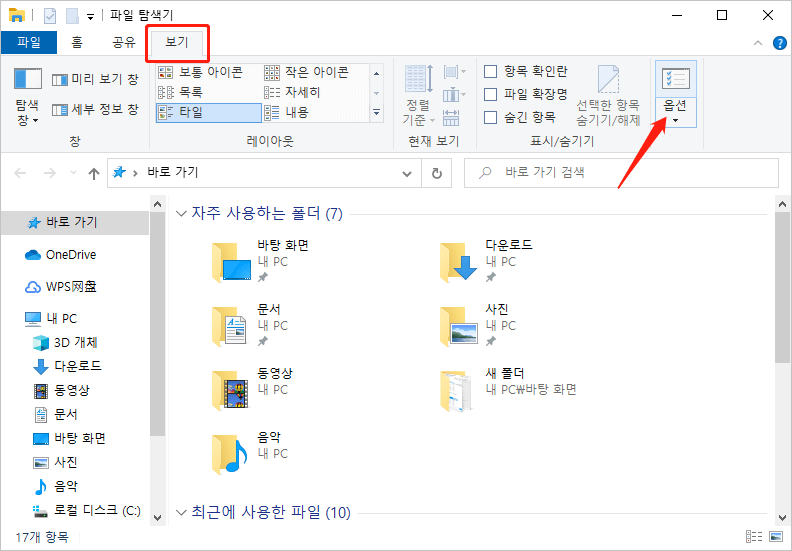This screenshot has width=792, height=551.
Task: Check the 숨긴 항목 checkbox
Action: [491, 117]
